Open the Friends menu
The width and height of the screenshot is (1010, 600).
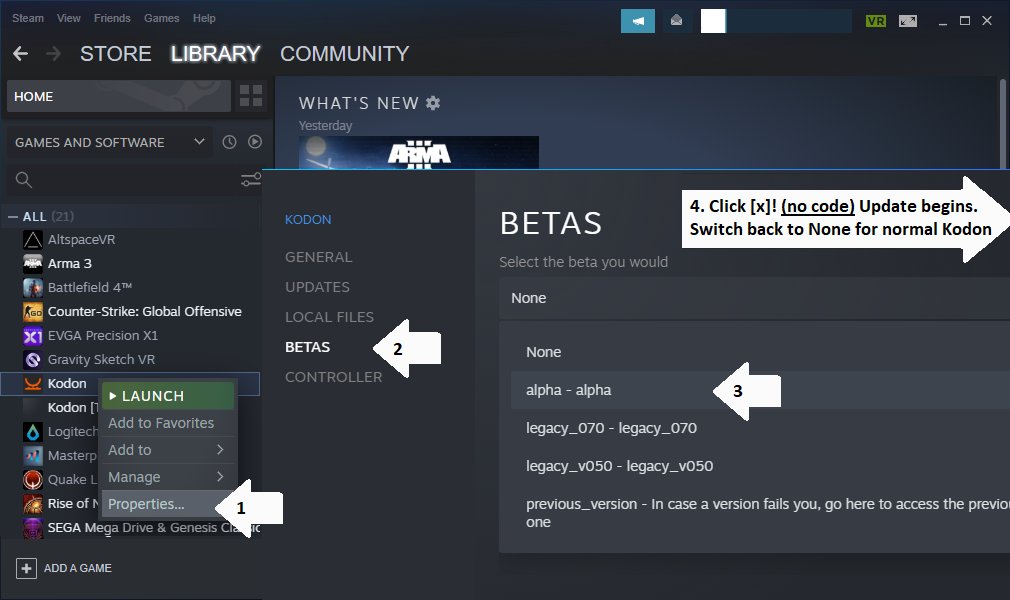[112, 18]
